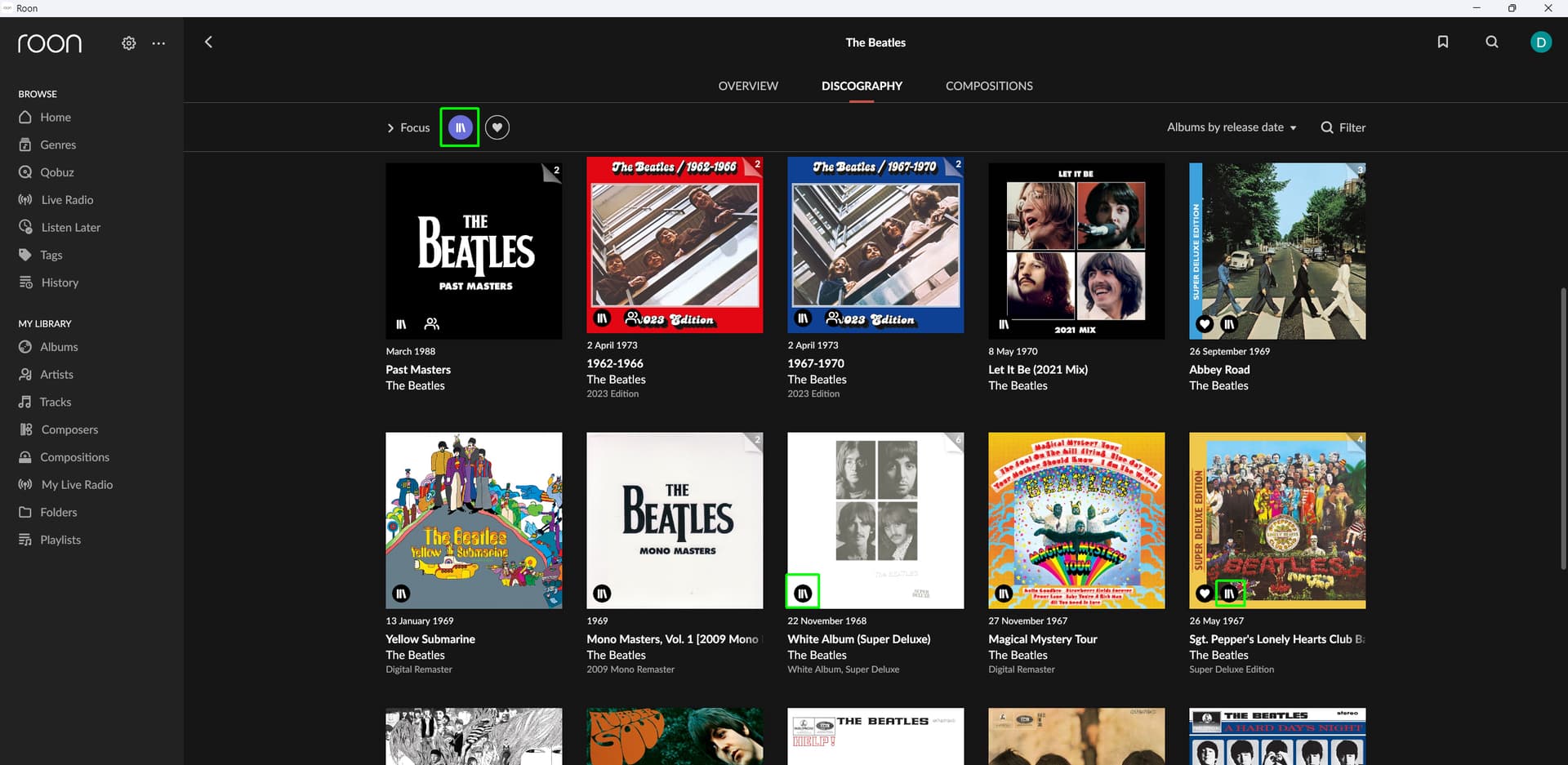Open the bookmarks icon

click(x=1443, y=42)
